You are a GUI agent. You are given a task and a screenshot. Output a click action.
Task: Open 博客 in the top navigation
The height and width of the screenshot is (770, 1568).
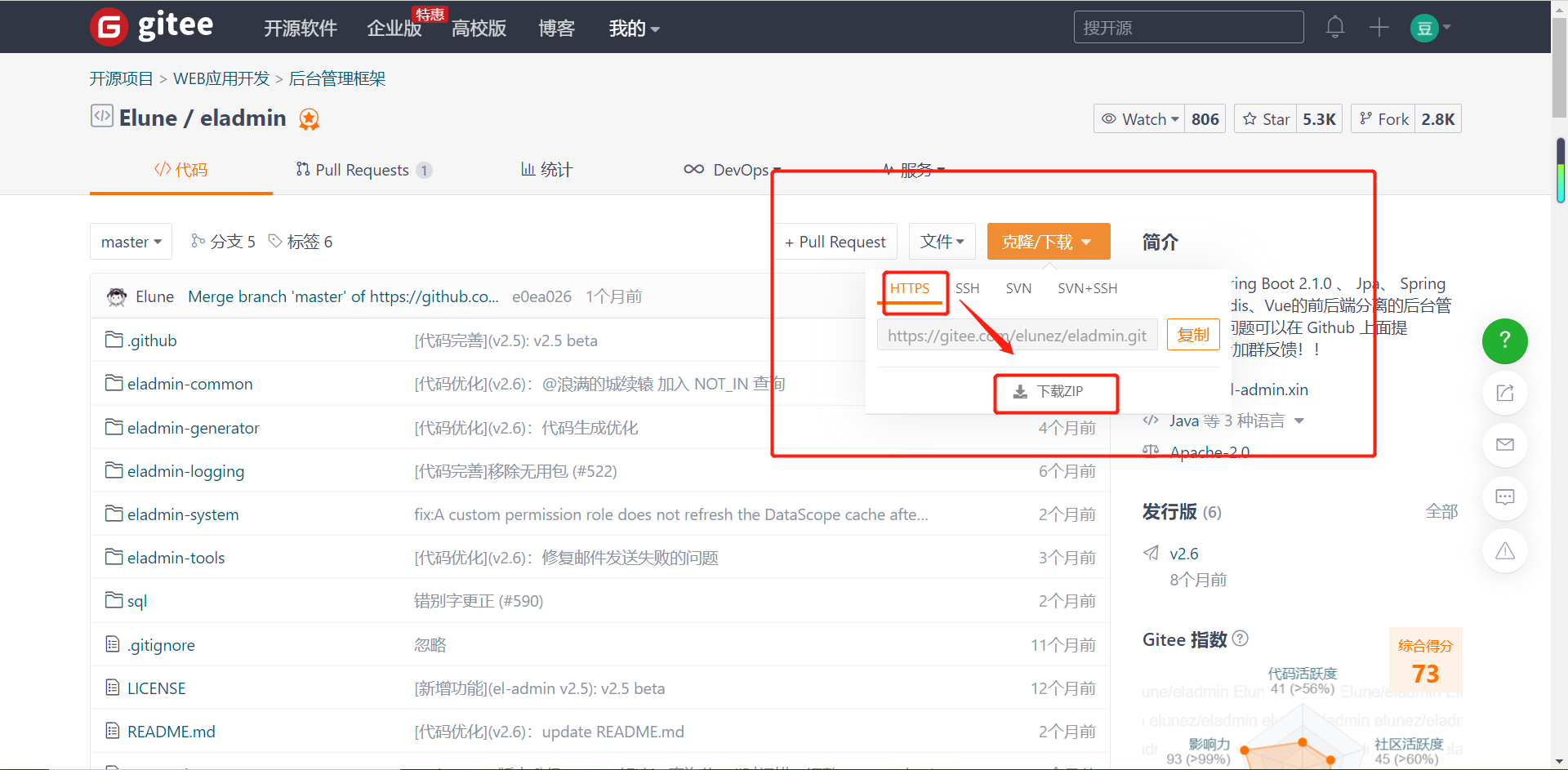[556, 29]
